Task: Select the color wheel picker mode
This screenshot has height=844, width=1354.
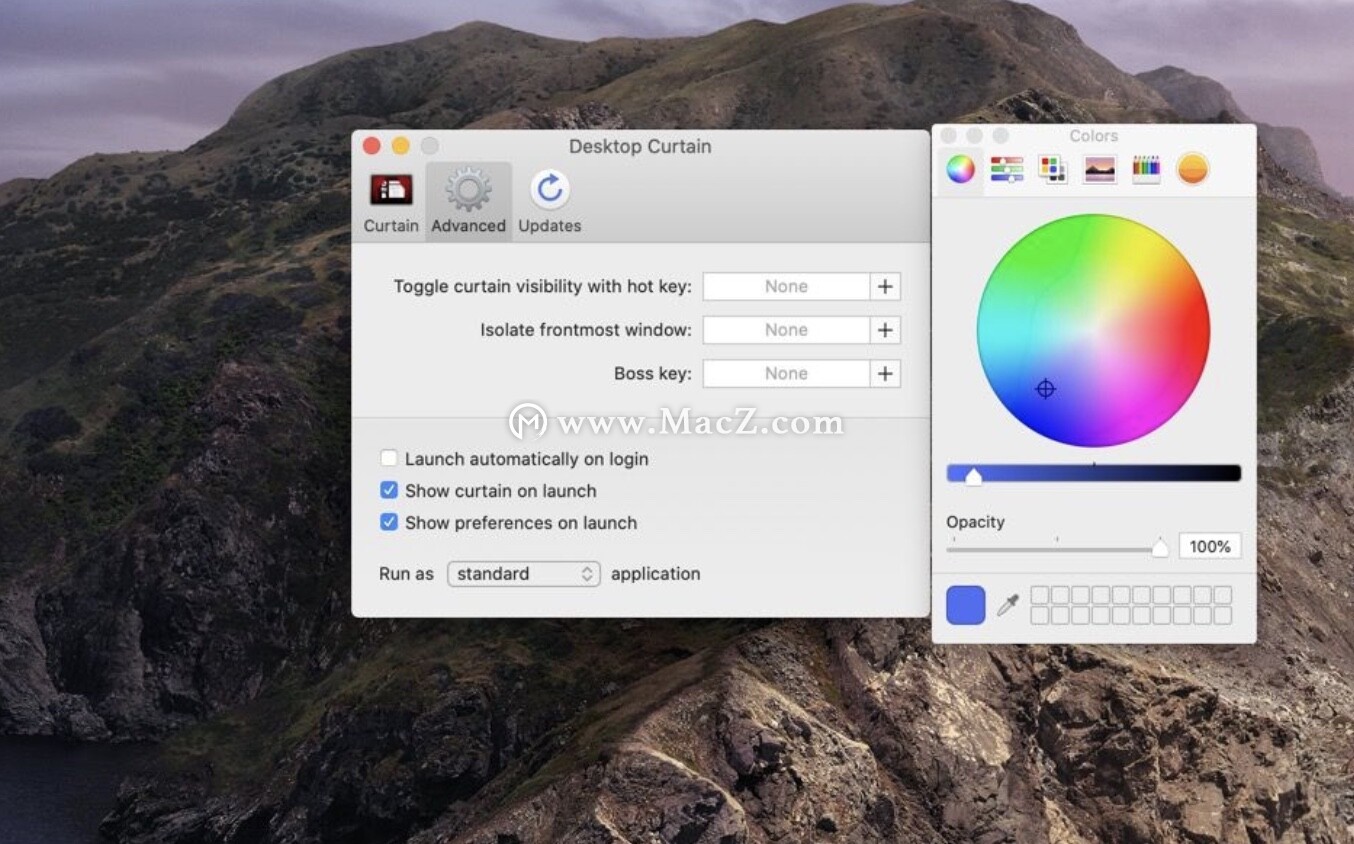Action: 961,169
